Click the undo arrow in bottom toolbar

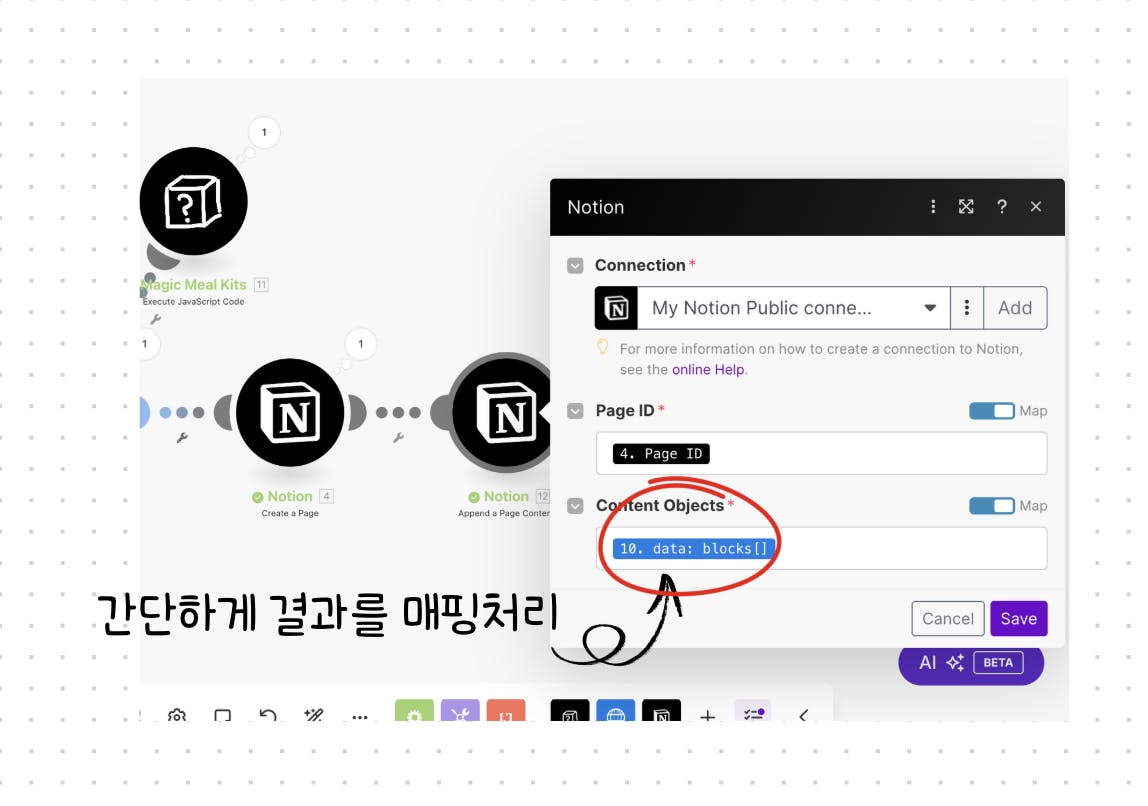tap(268, 715)
